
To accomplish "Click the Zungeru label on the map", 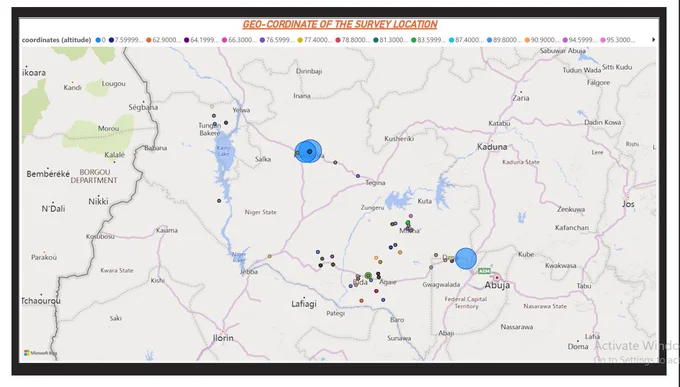I will pyautogui.click(x=373, y=208).
